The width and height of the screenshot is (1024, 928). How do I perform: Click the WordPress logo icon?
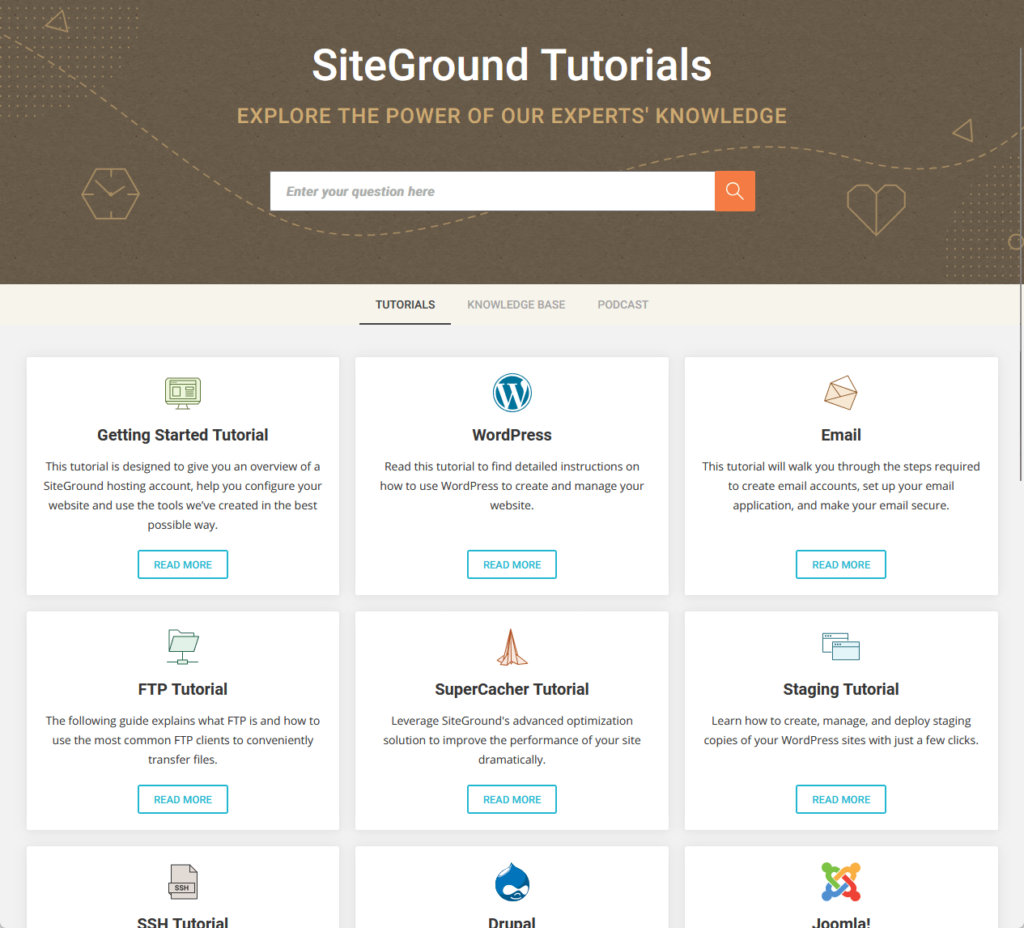coord(512,392)
